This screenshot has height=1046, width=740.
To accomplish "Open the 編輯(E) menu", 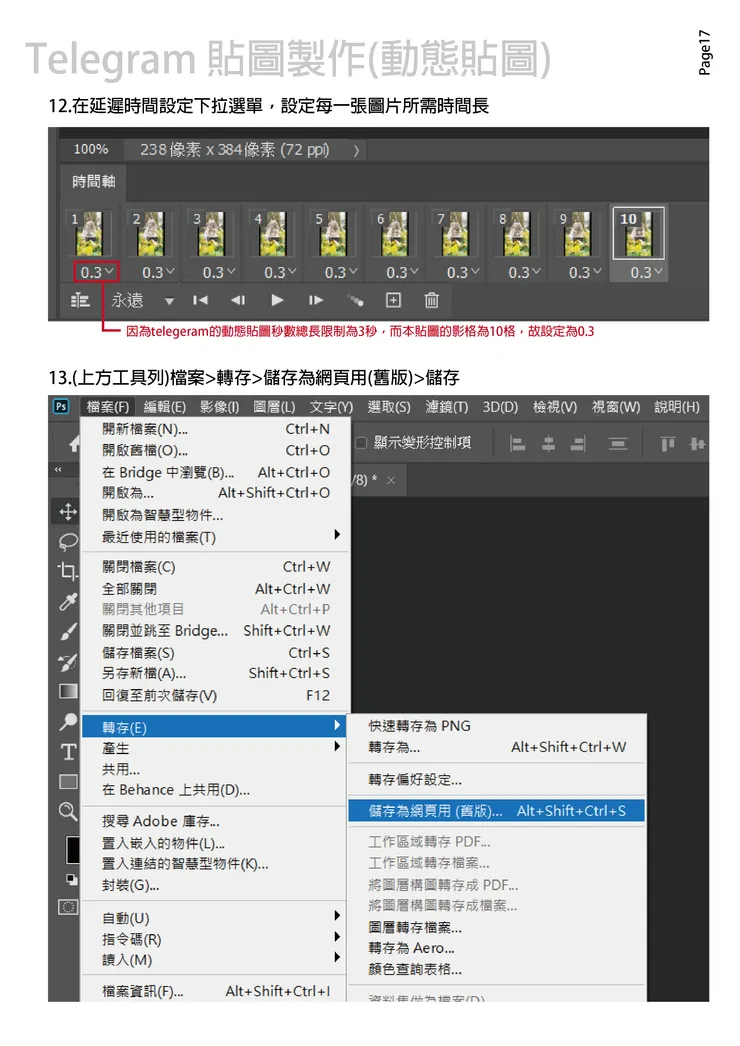I will 165,407.
